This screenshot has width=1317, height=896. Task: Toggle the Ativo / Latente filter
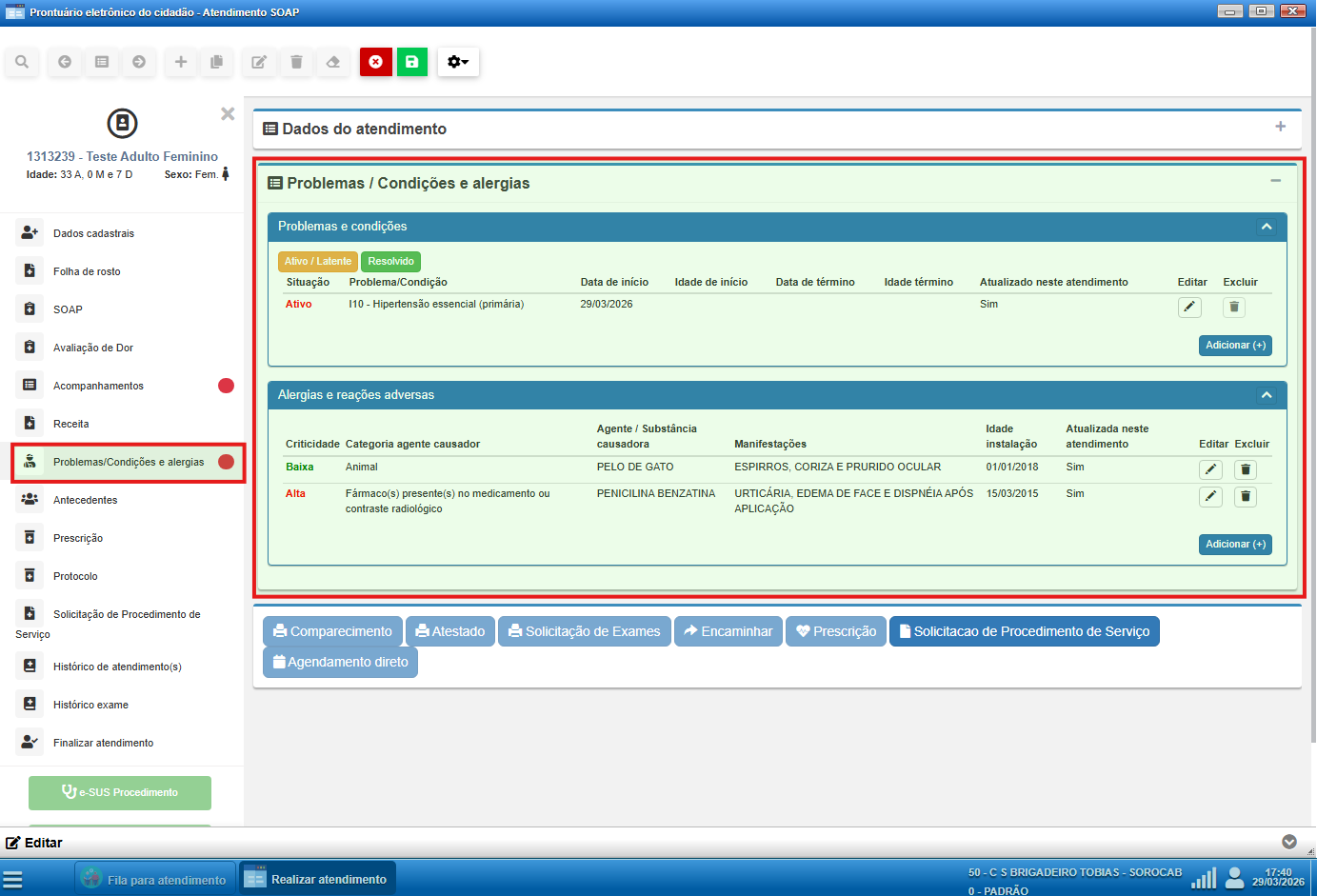(318, 261)
